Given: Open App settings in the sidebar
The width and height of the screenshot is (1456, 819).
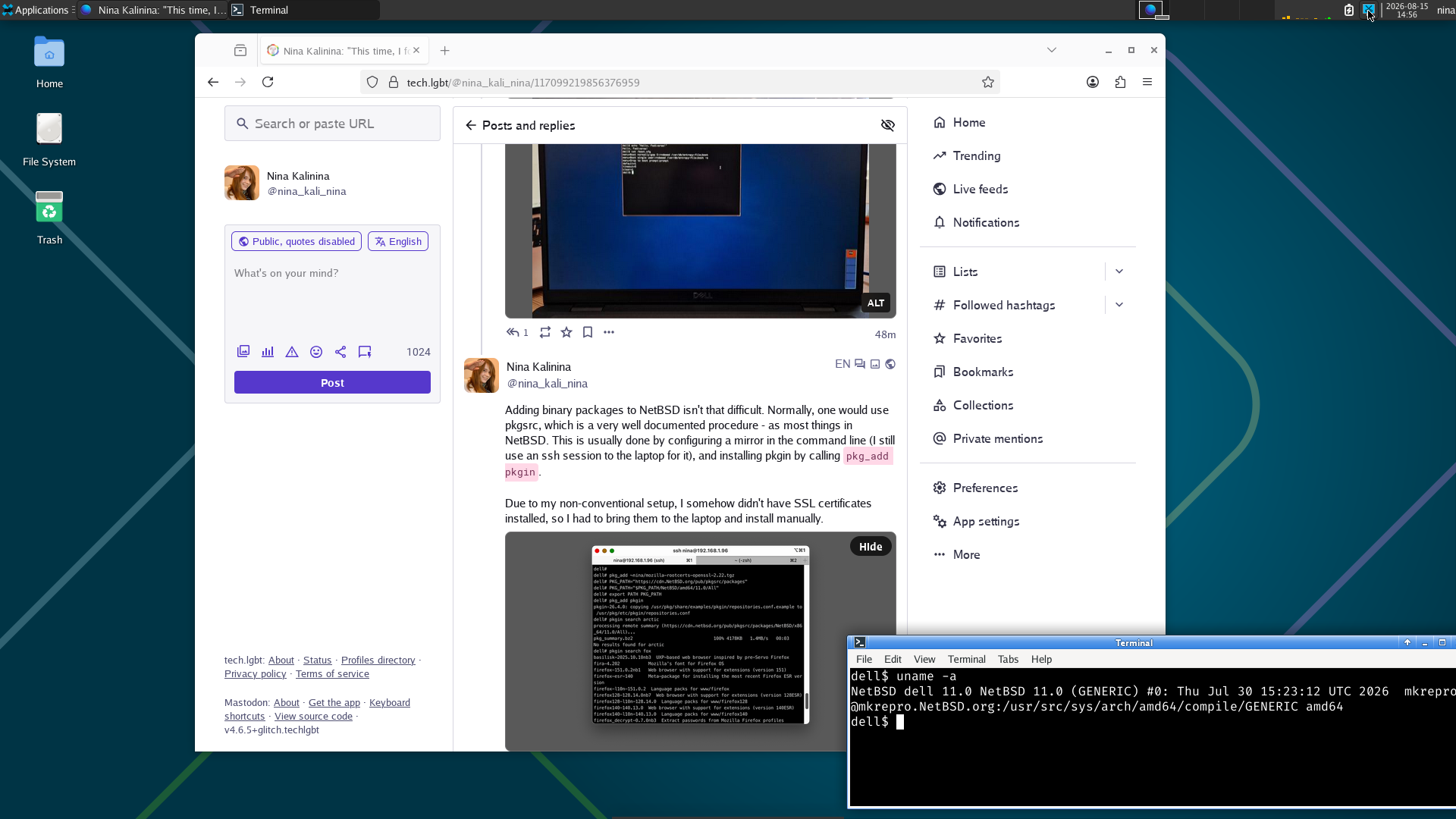Looking at the screenshot, I should pyautogui.click(x=986, y=521).
